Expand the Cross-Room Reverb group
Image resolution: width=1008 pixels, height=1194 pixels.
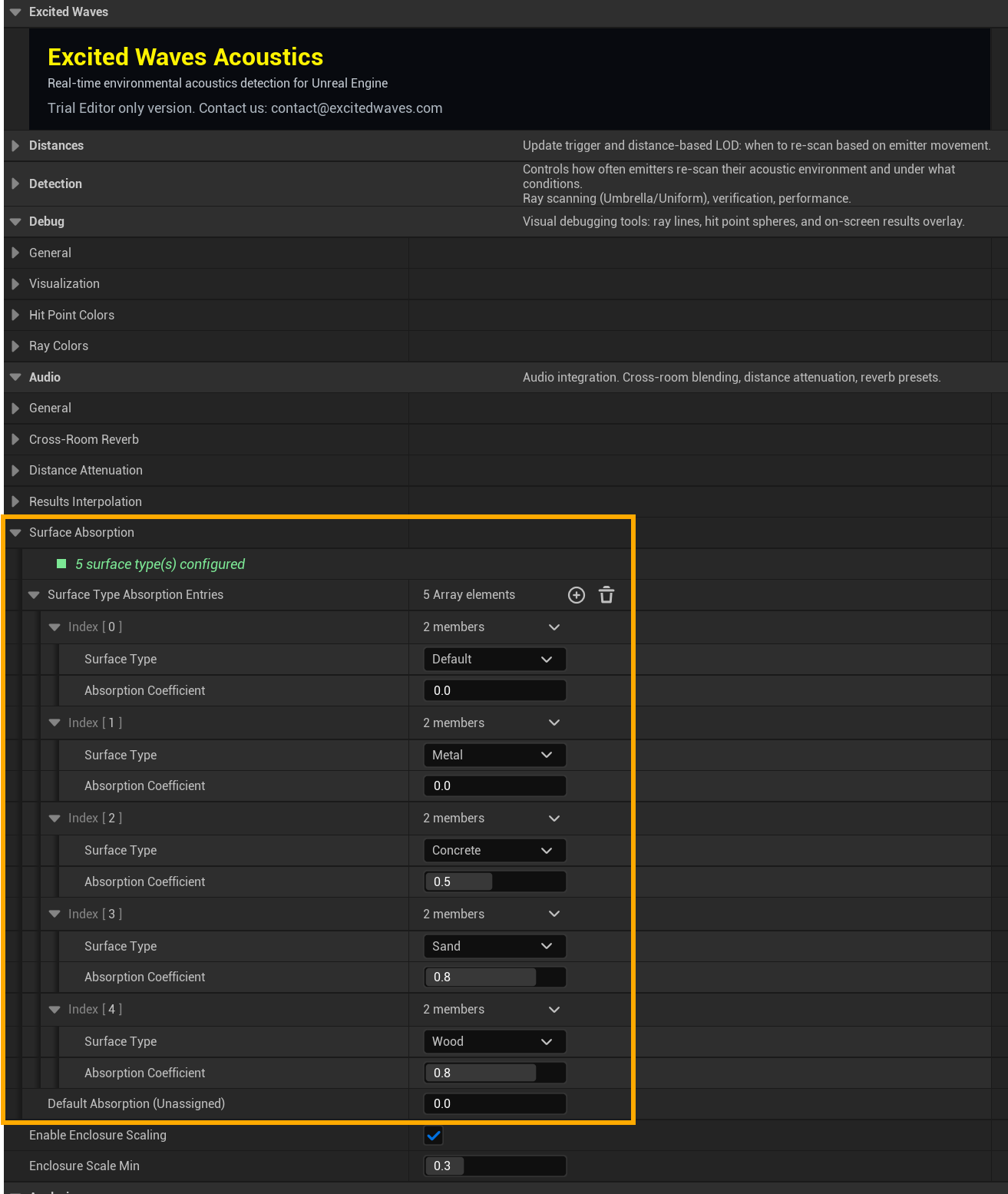point(15,440)
